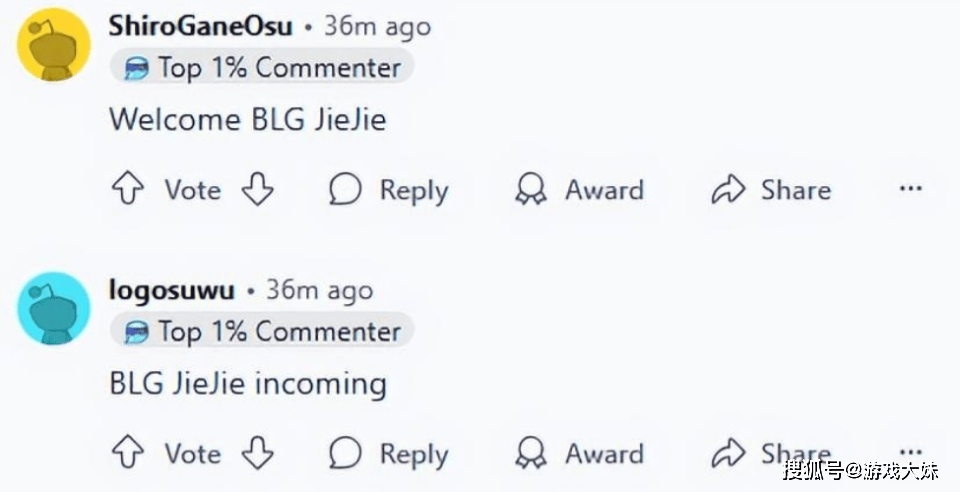Click the award ribbon icon on logosuwu's comment
Viewport: 960px width, 492px height.
click(x=531, y=453)
